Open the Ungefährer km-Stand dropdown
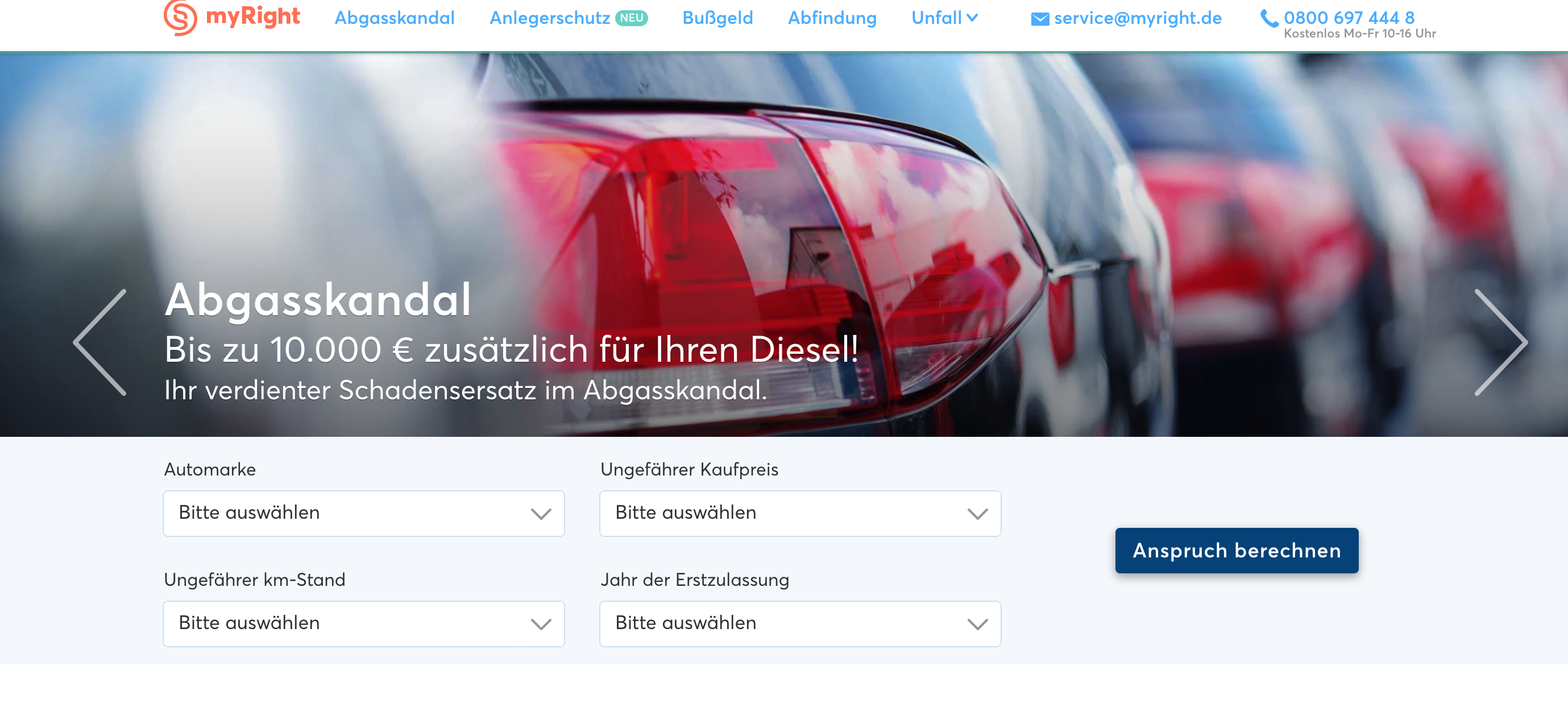The image size is (1568, 711). coord(363,623)
